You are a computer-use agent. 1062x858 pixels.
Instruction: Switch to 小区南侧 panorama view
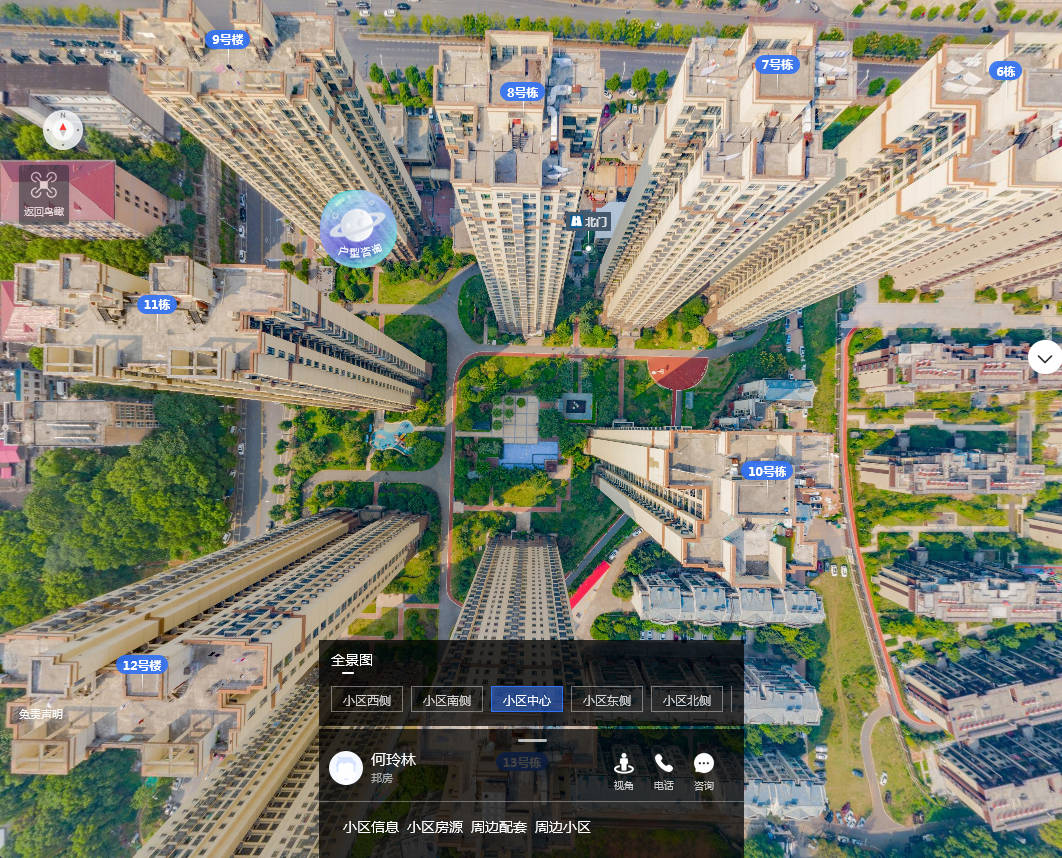click(446, 700)
